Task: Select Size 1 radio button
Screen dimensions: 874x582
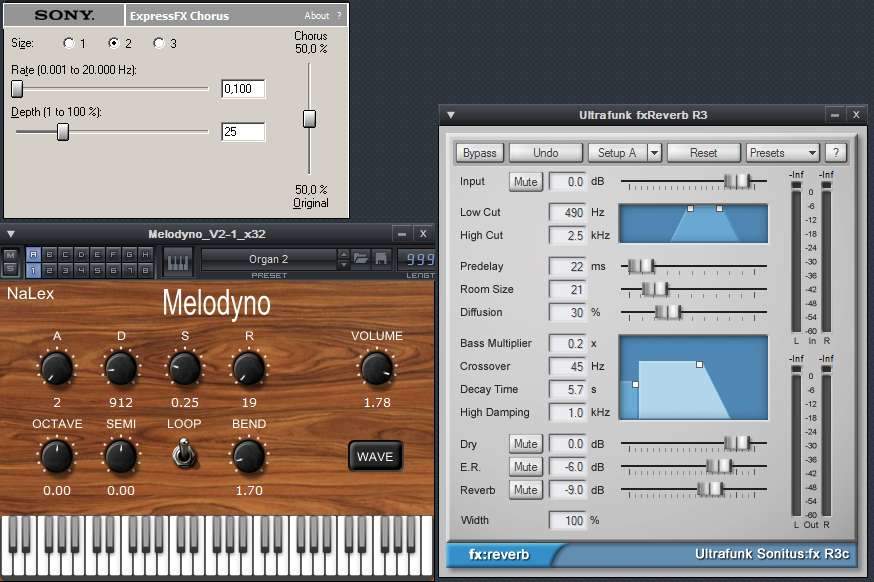Action: click(x=69, y=43)
